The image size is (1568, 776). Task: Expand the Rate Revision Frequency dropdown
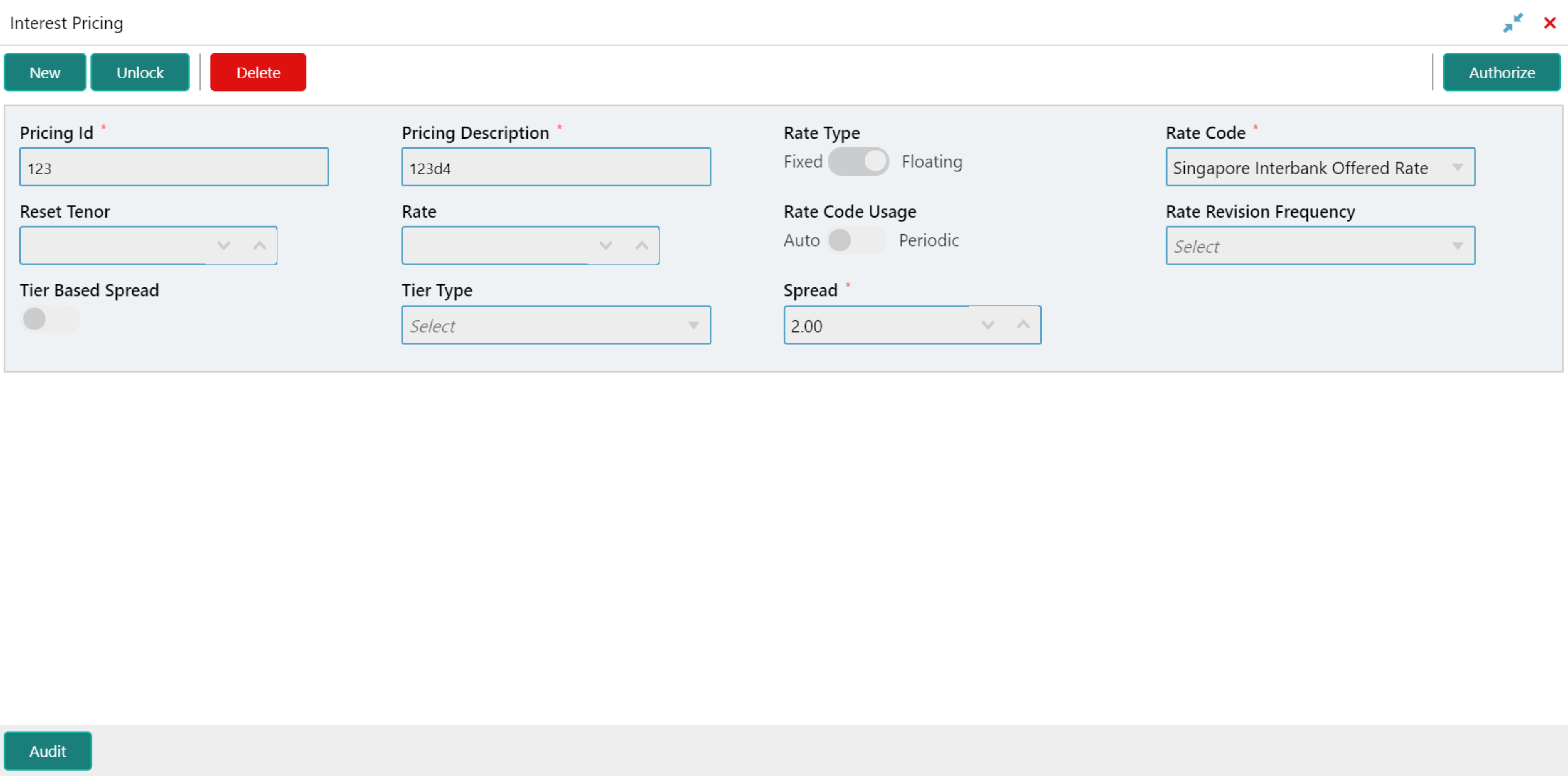[x=1319, y=246]
